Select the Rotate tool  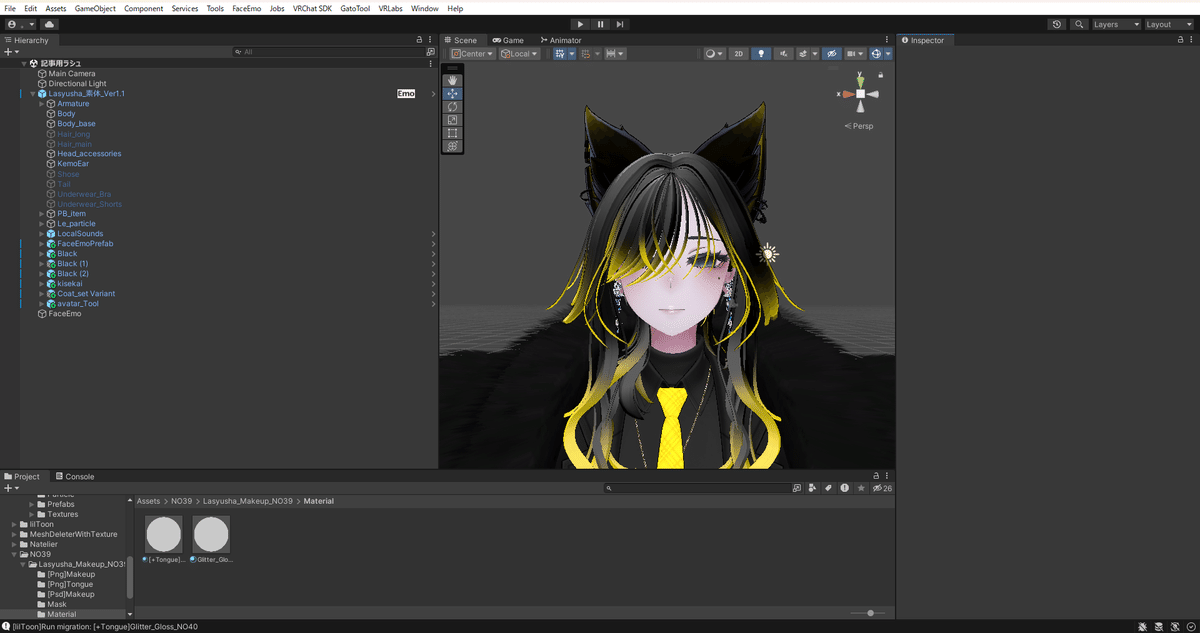[x=453, y=106]
